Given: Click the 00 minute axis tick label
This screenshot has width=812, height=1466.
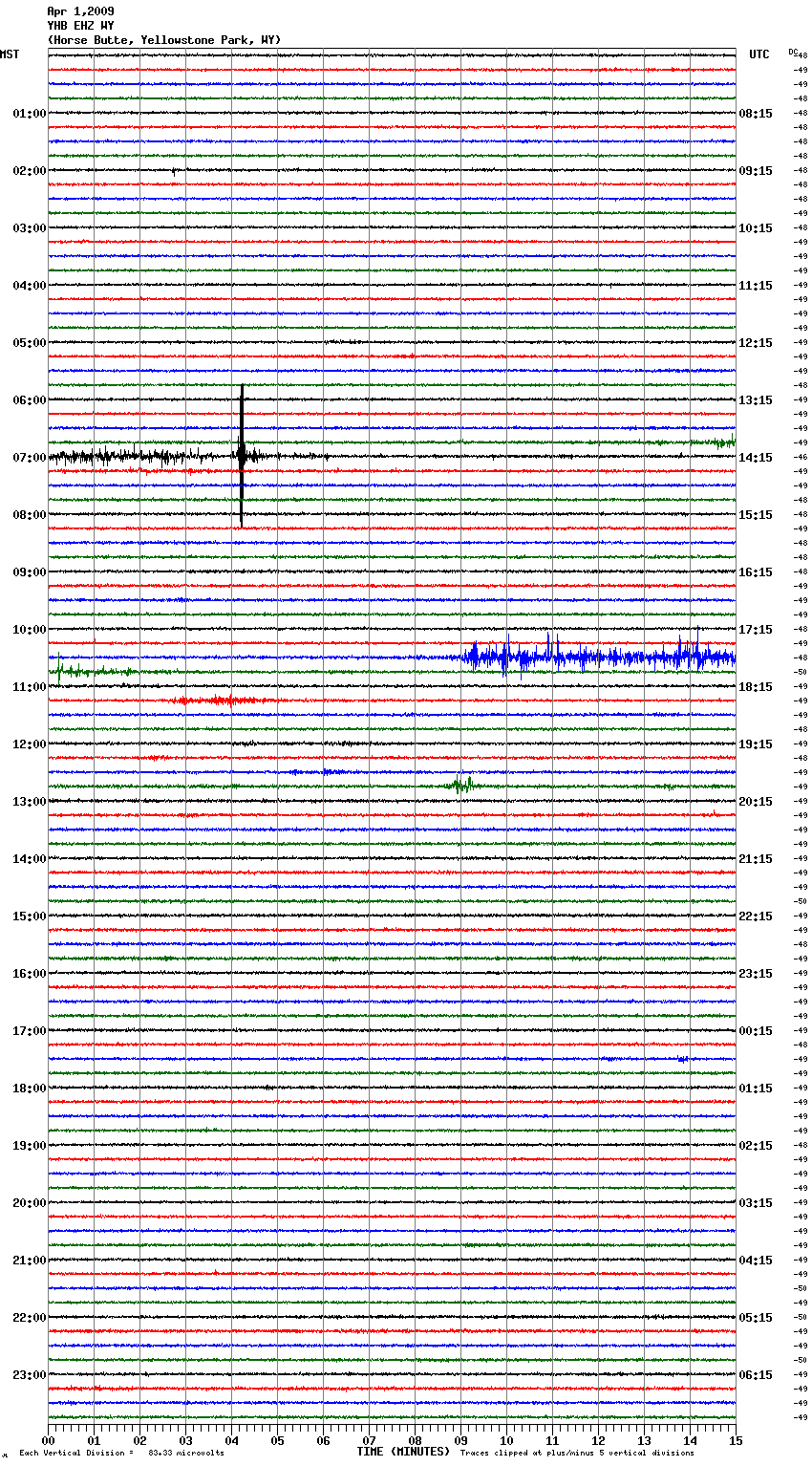Looking at the screenshot, I should 49,1440.
